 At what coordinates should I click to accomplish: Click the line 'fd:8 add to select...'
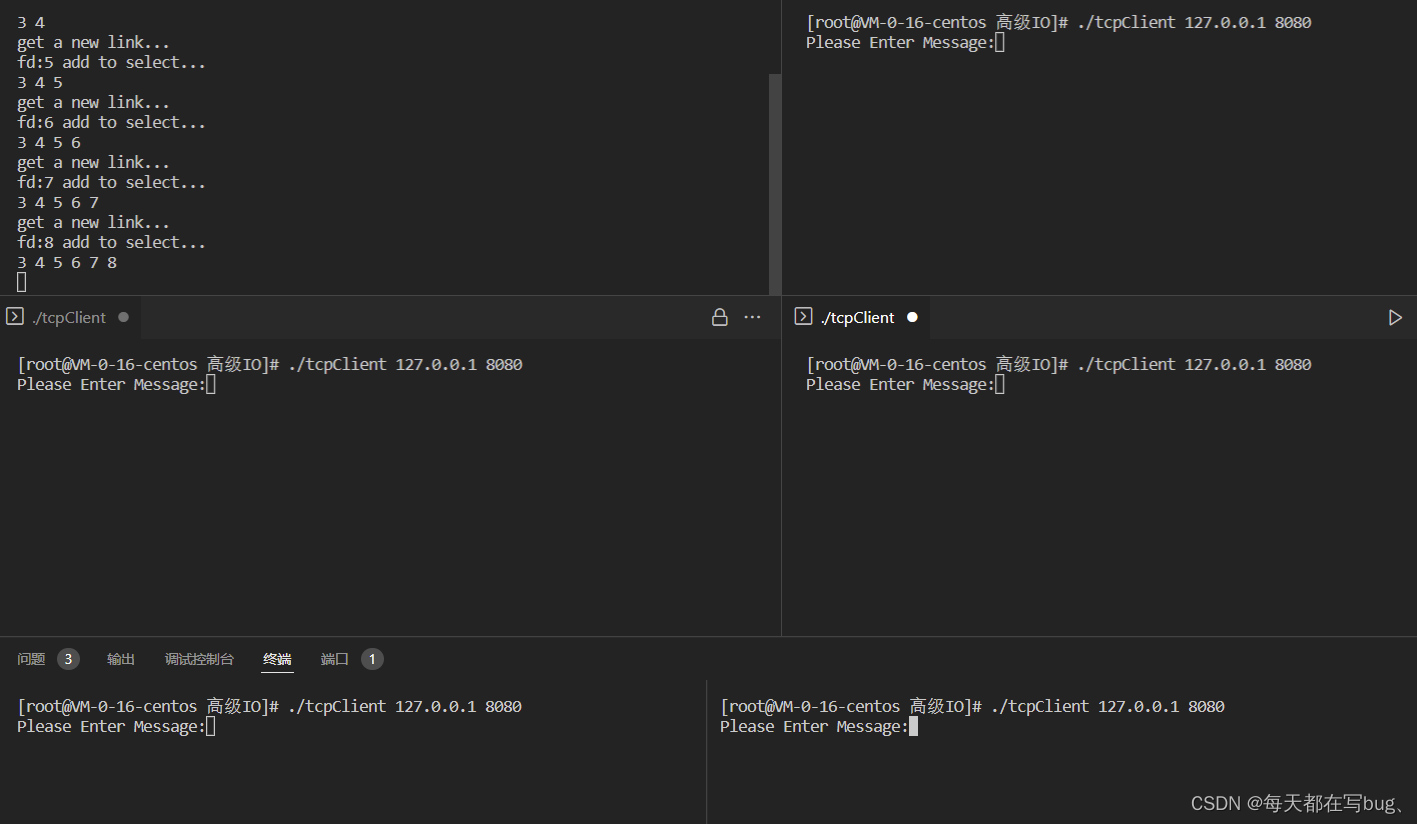tap(112, 242)
